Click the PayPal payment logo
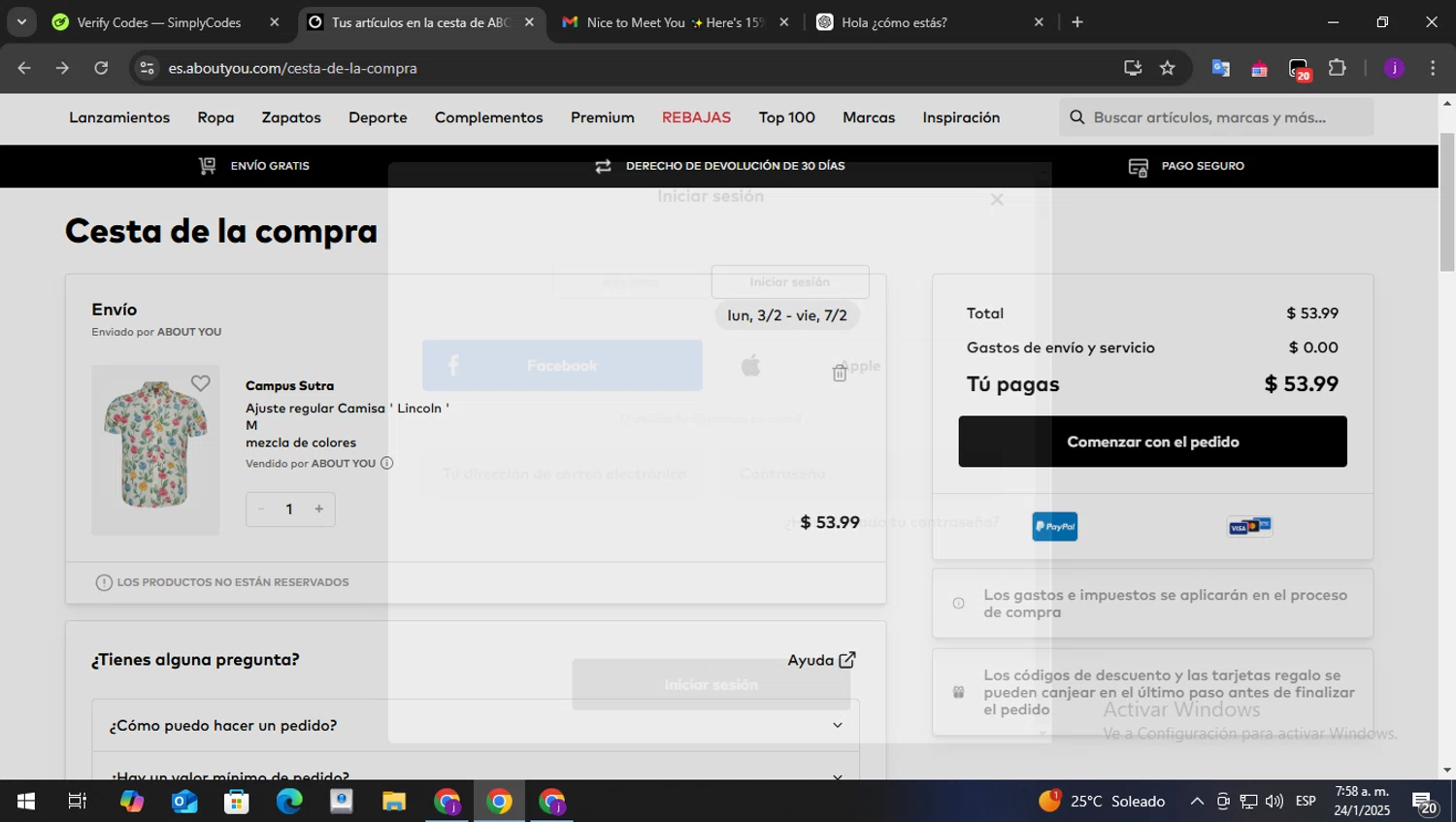1456x822 pixels. click(x=1054, y=526)
